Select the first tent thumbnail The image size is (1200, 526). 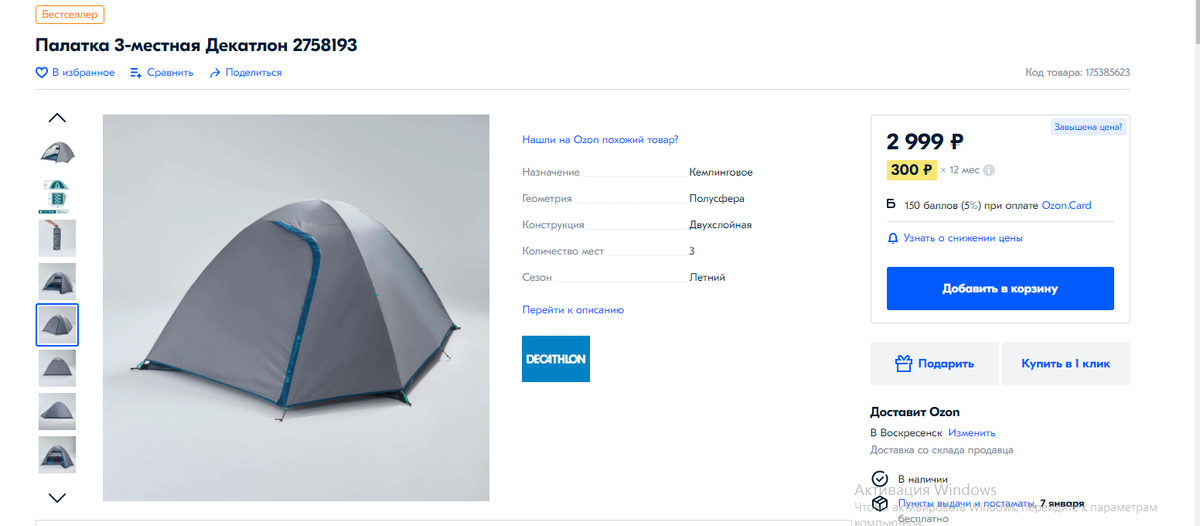pos(57,152)
